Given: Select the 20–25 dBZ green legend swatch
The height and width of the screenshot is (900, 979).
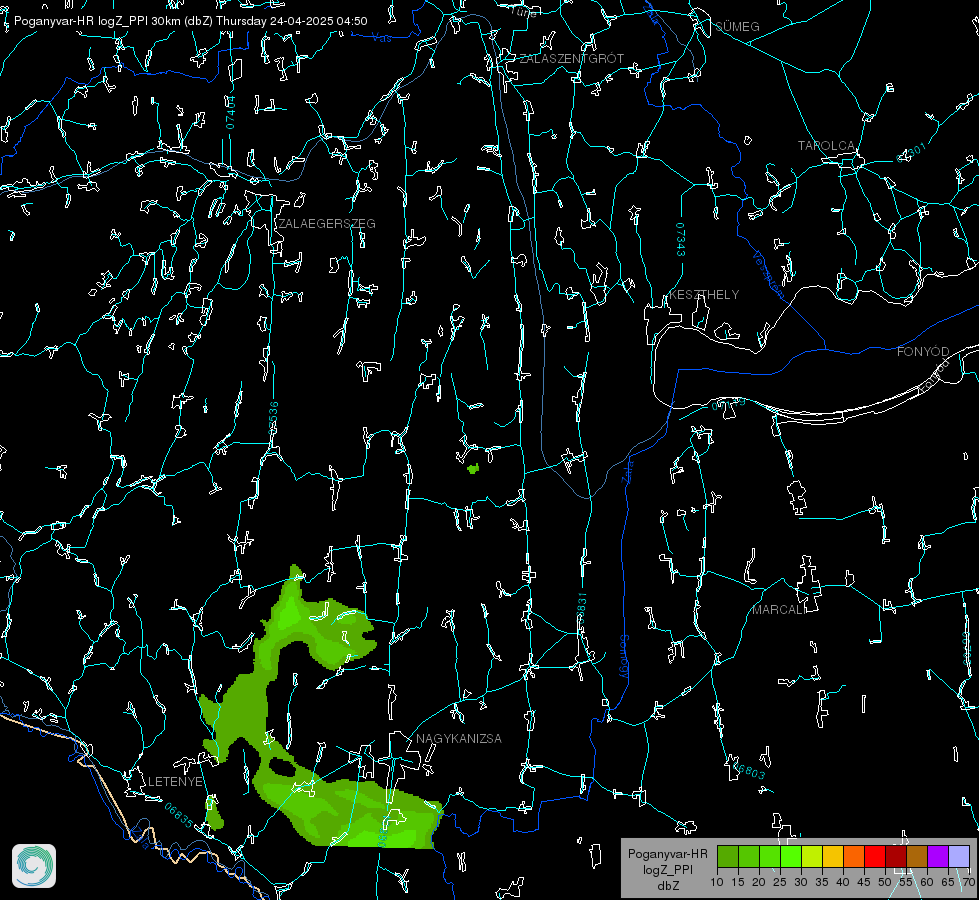Looking at the screenshot, I should pyautogui.click(x=770, y=857).
